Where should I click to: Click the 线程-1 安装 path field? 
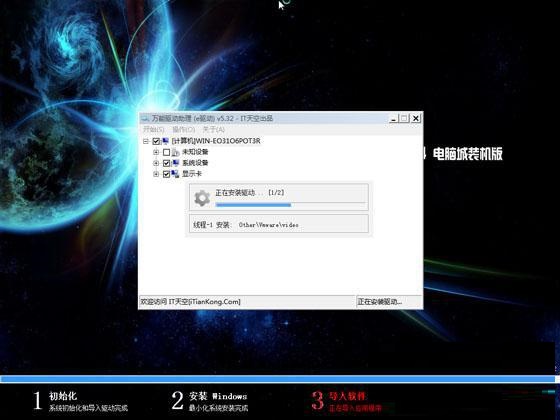[279, 224]
